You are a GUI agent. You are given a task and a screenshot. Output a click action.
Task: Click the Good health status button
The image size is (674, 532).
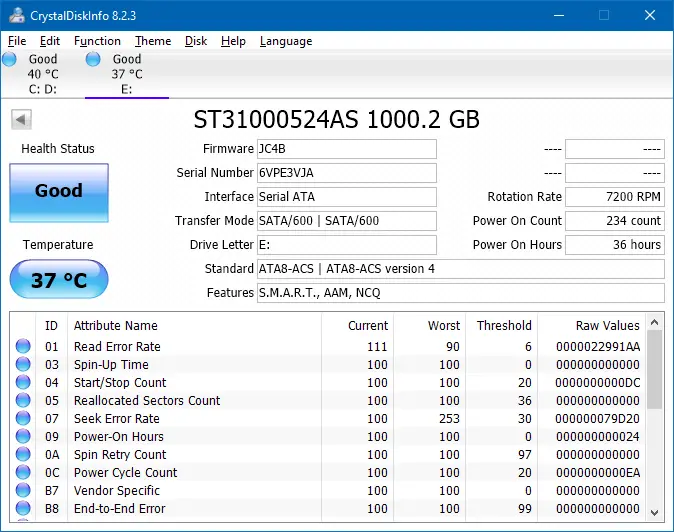pyautogui.click(x=59, y=193)
